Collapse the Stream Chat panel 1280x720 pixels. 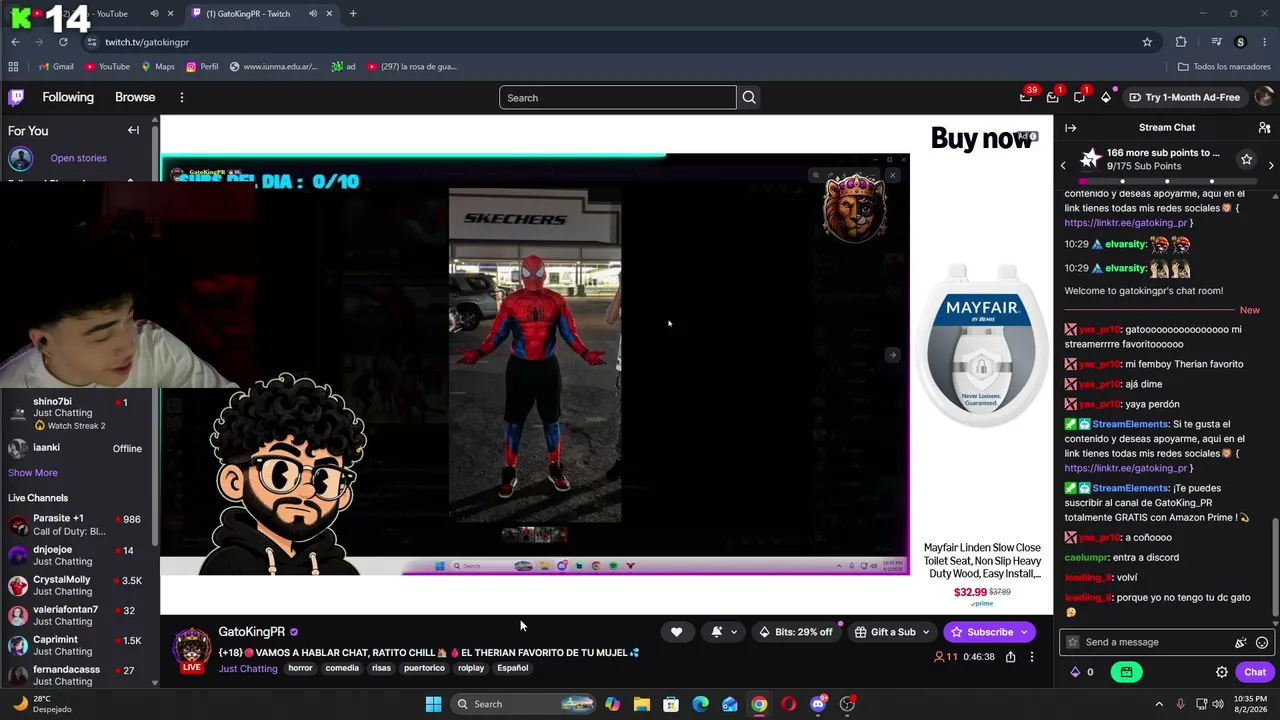click(1070, 128)
